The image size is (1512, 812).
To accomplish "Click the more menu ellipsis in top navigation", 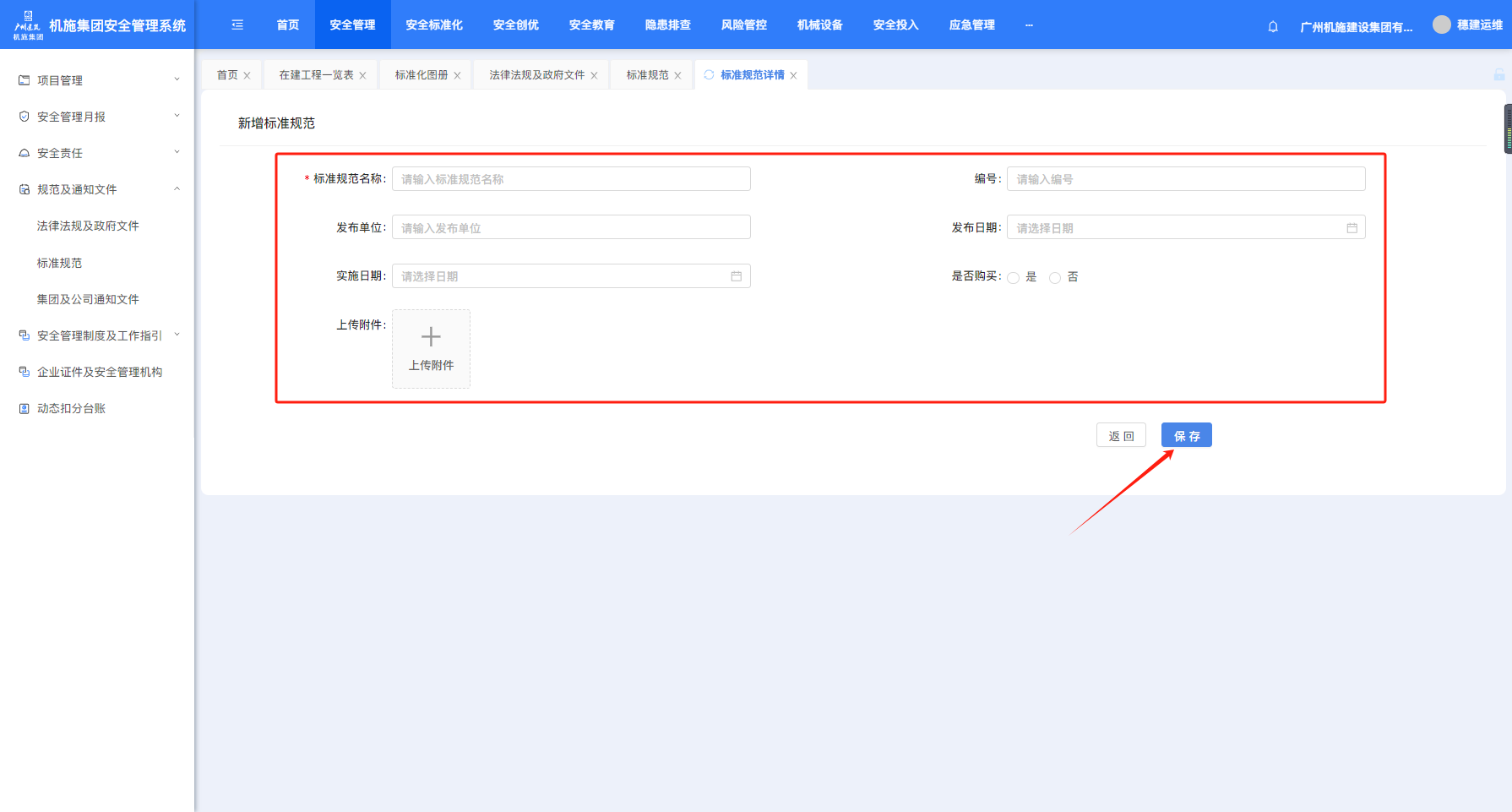I will (1029, 25).
